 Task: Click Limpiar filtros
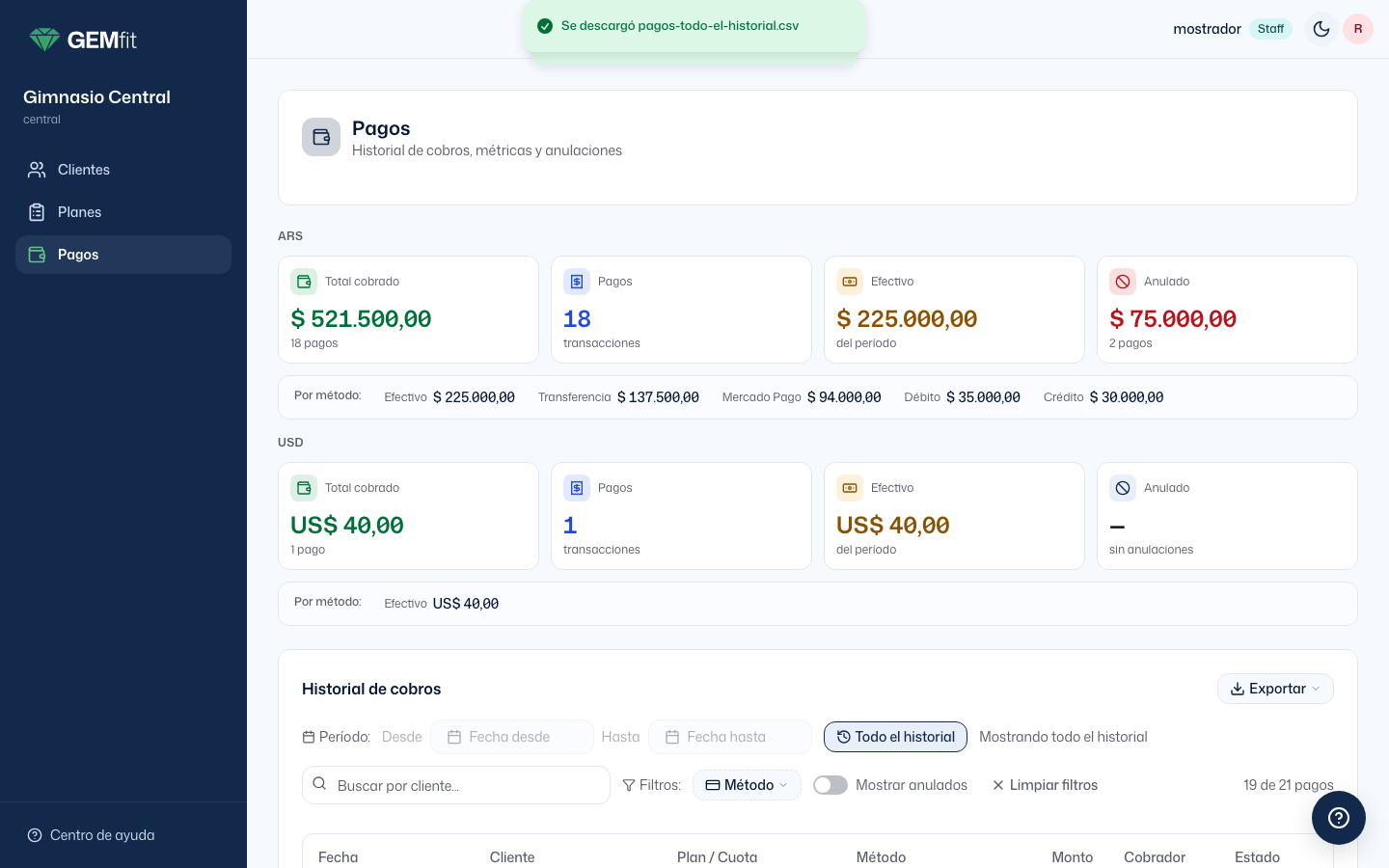tap(1045, 785)
